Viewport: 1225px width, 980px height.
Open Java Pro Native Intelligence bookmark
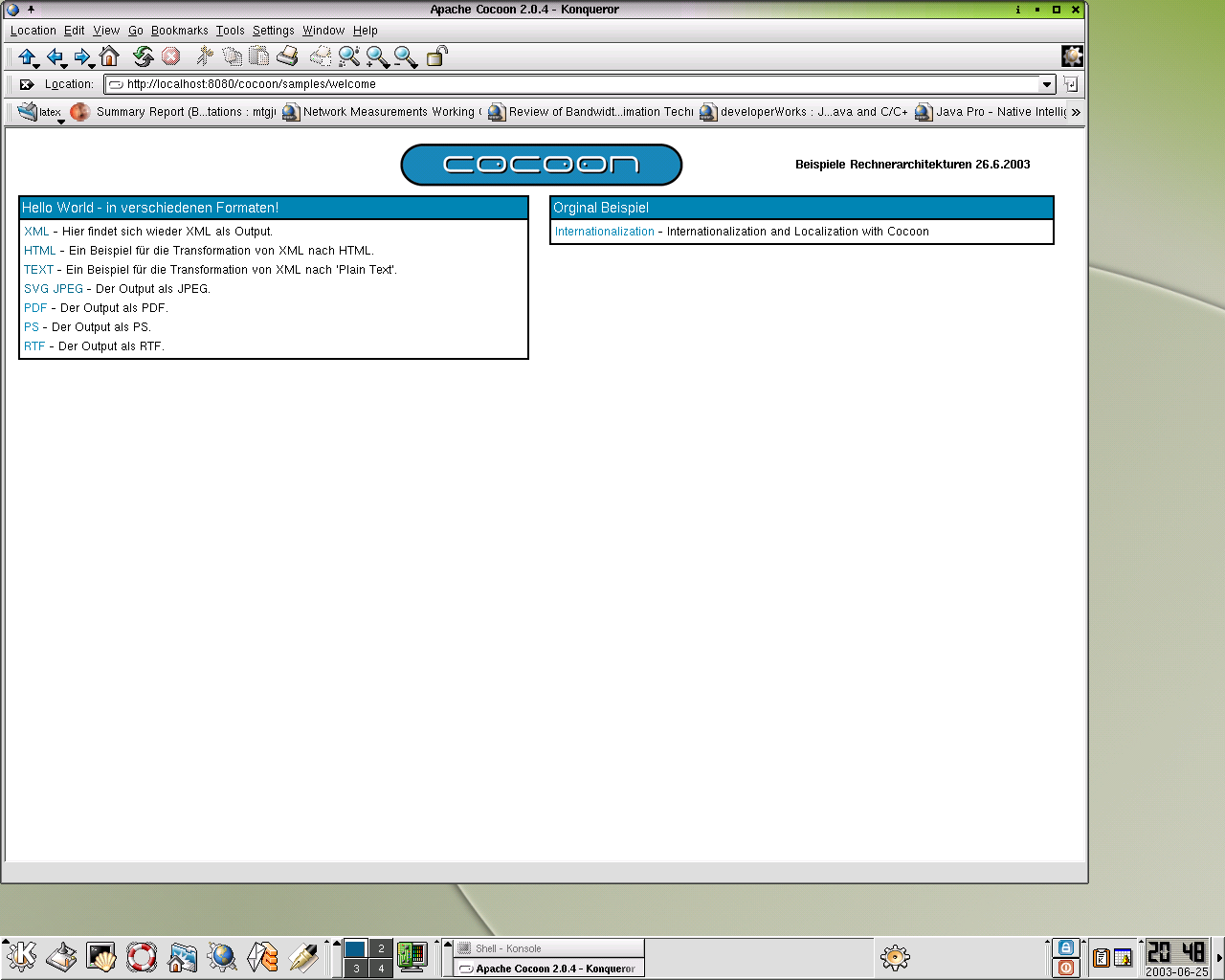[991, 112]
